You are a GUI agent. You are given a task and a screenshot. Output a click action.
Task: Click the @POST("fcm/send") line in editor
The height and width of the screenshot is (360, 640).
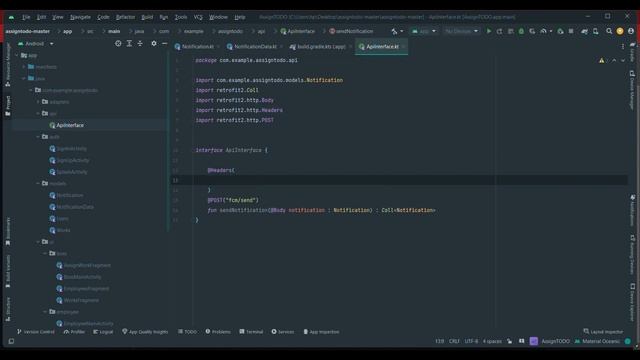(x=233, y=200)
